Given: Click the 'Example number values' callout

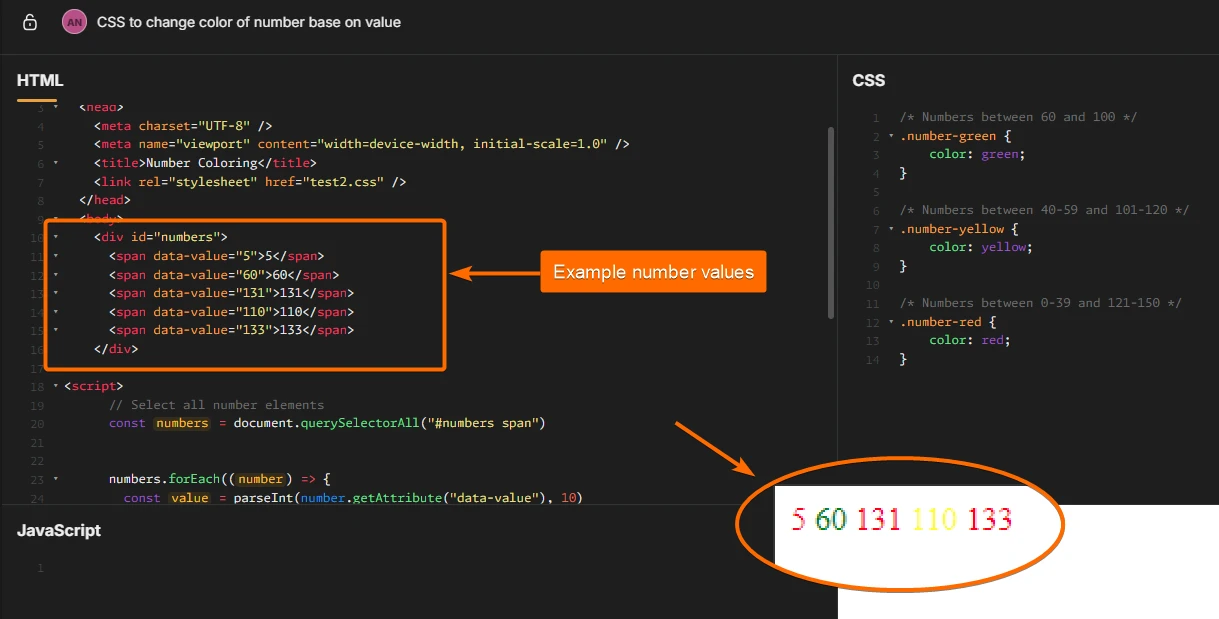Looking at the screenshot, I should [653, 271].
